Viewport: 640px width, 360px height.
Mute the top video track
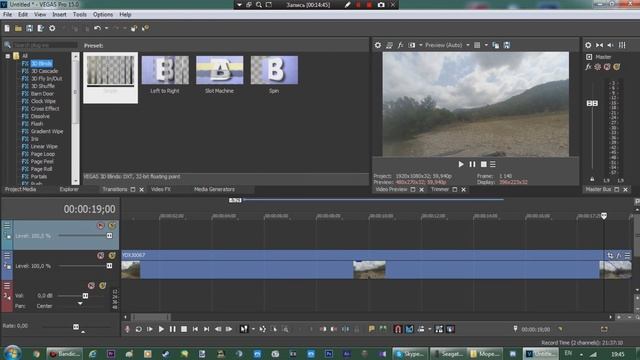100,226
